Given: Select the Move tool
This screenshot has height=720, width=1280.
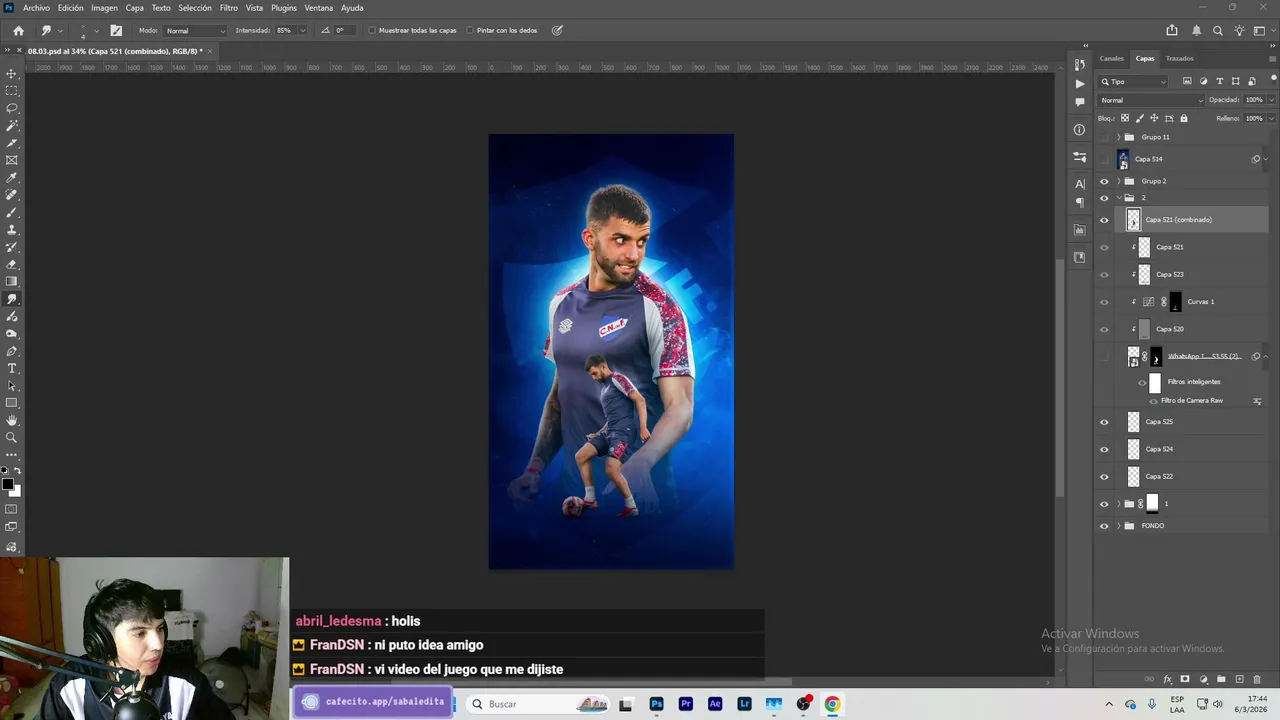Looking at the screenshot, I should (12, 74).
